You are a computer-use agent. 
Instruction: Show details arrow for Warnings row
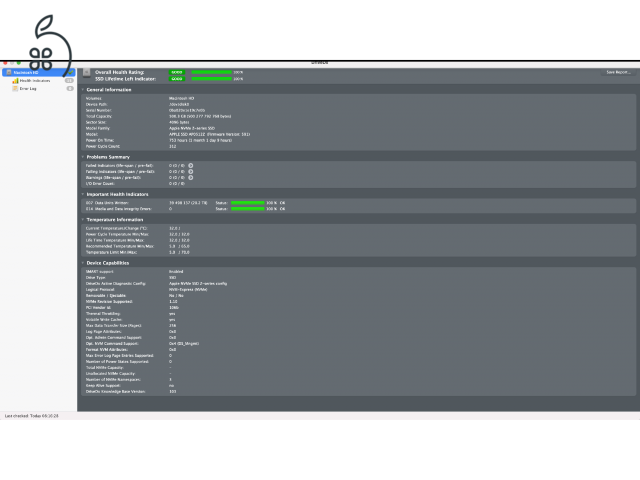(191, 178)
